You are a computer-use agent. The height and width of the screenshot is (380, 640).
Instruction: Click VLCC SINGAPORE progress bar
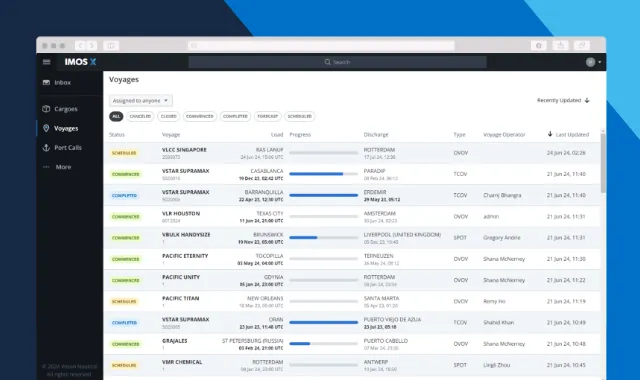(323, 153)
